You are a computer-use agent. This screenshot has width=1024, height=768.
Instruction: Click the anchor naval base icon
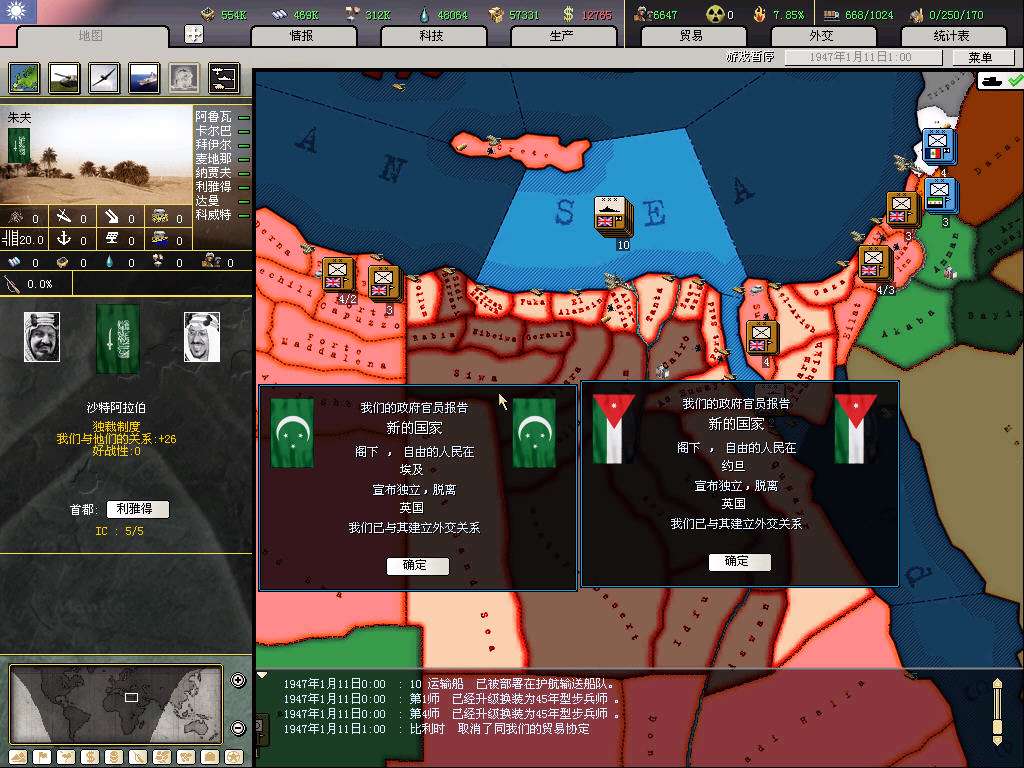[63, 238]
